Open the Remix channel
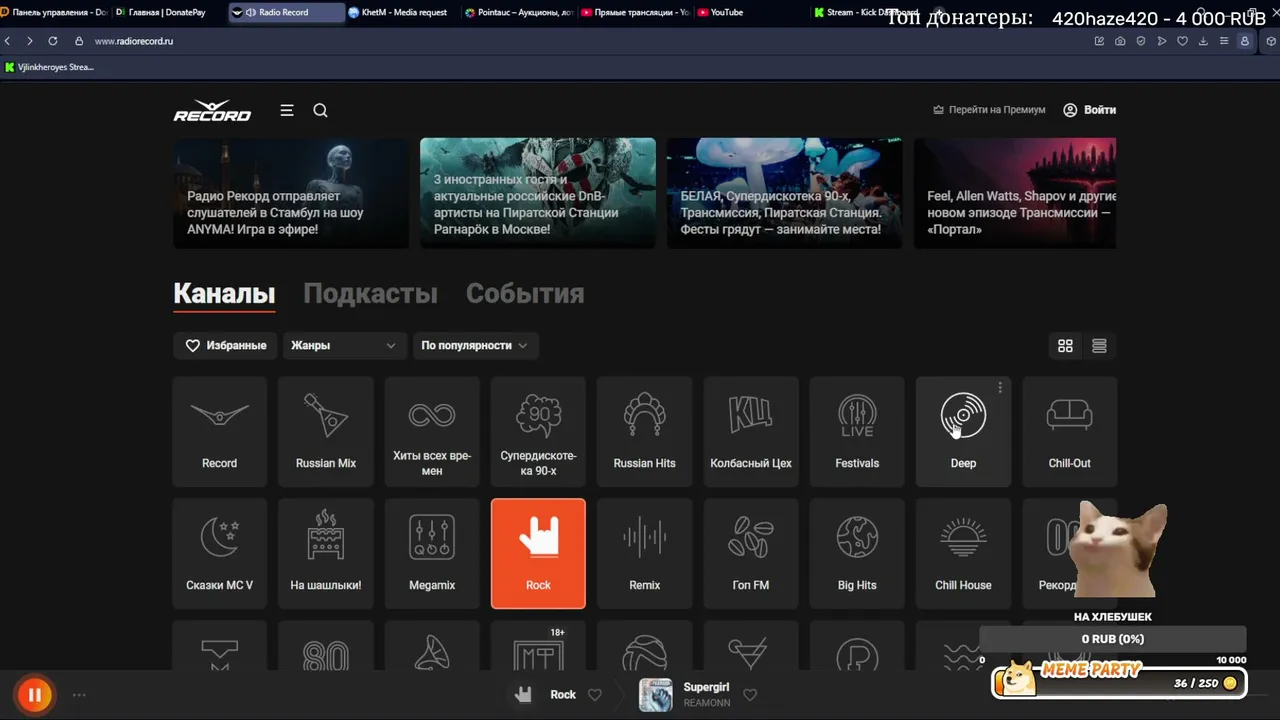The width and height of the screenshot is (1280, 720). pos(644,554)
